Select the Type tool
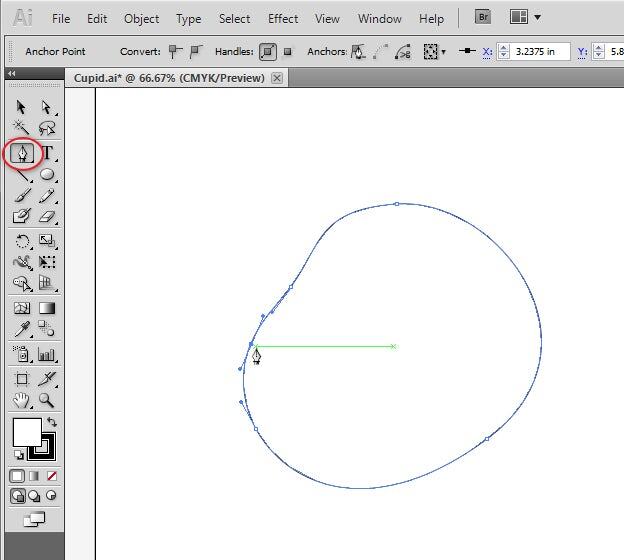Screen dimensions: 624x560 point(47,153)
